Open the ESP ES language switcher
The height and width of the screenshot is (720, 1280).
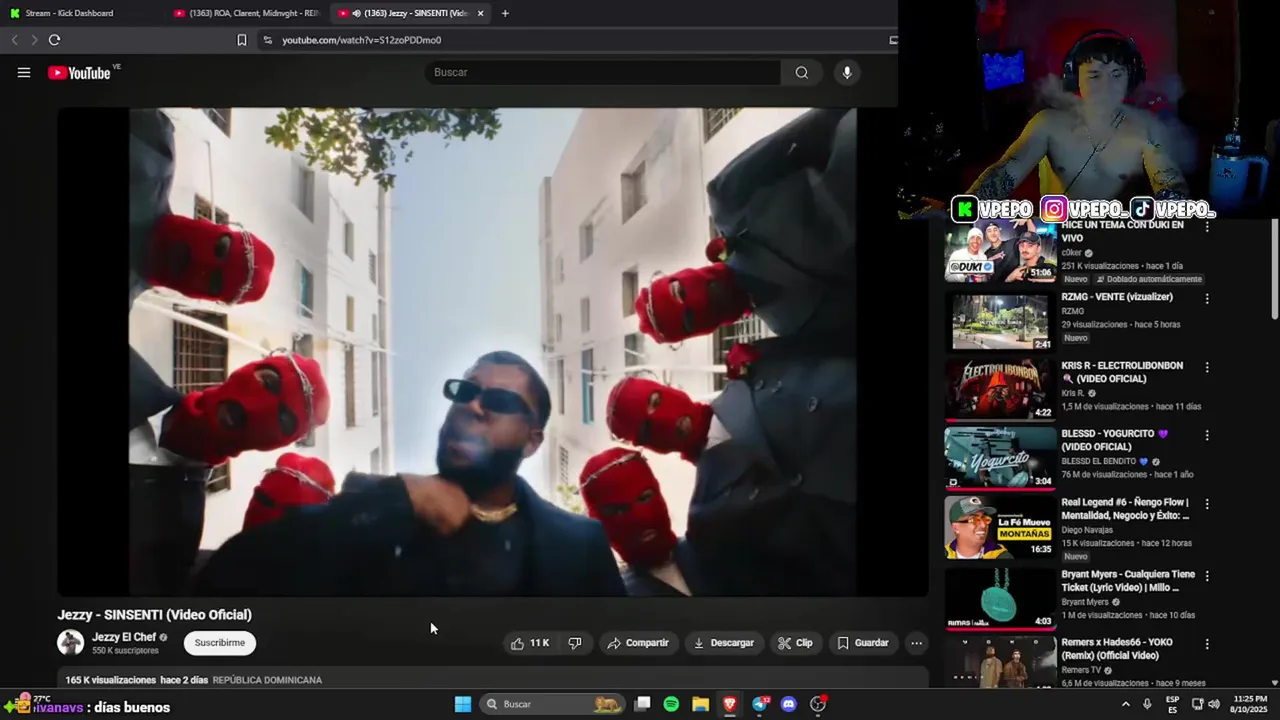[x=1172, y=704]
